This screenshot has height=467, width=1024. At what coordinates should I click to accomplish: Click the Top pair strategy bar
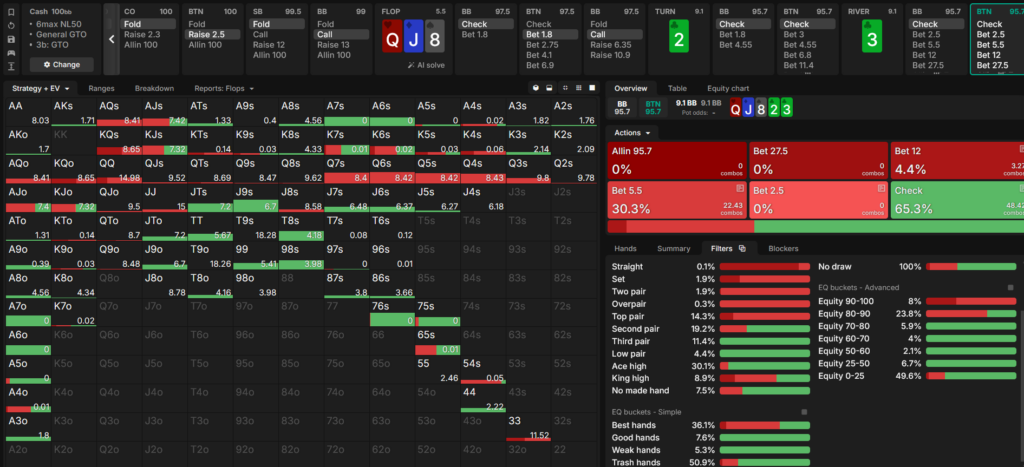(x=765, y=316)
